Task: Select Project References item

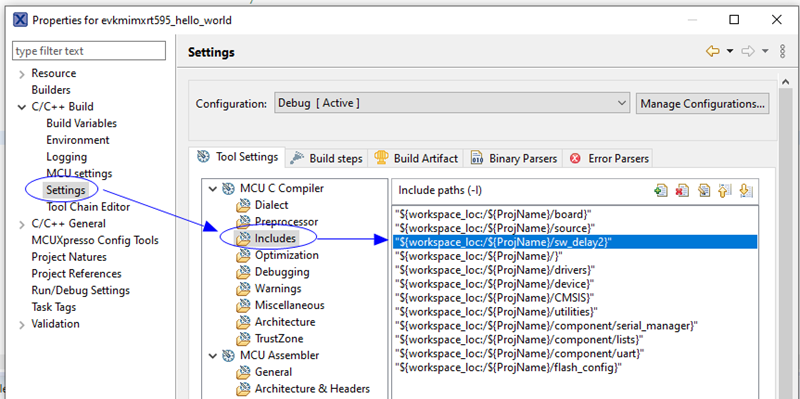Action: 77,273
